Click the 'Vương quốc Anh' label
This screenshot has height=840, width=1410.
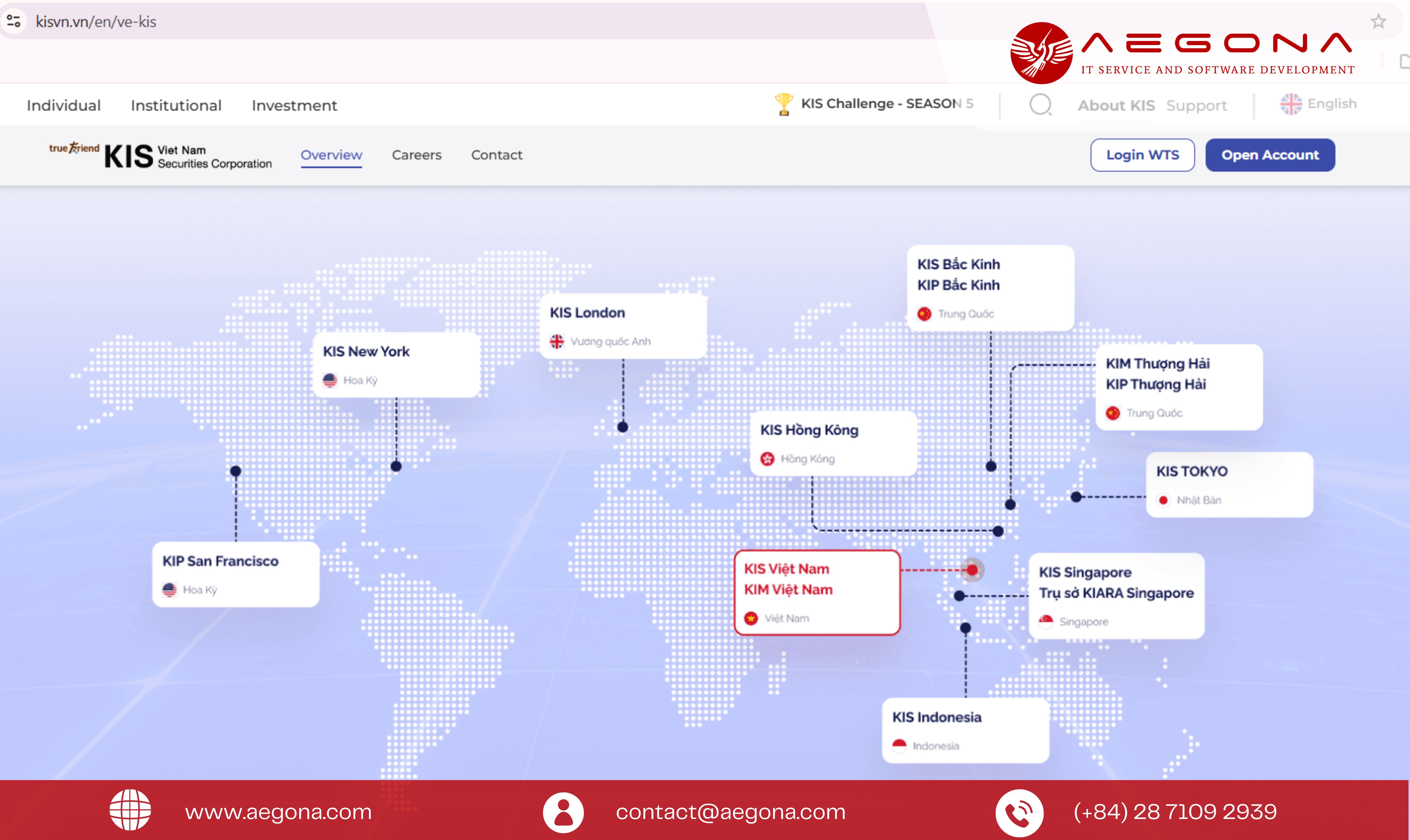coord(610,342)
